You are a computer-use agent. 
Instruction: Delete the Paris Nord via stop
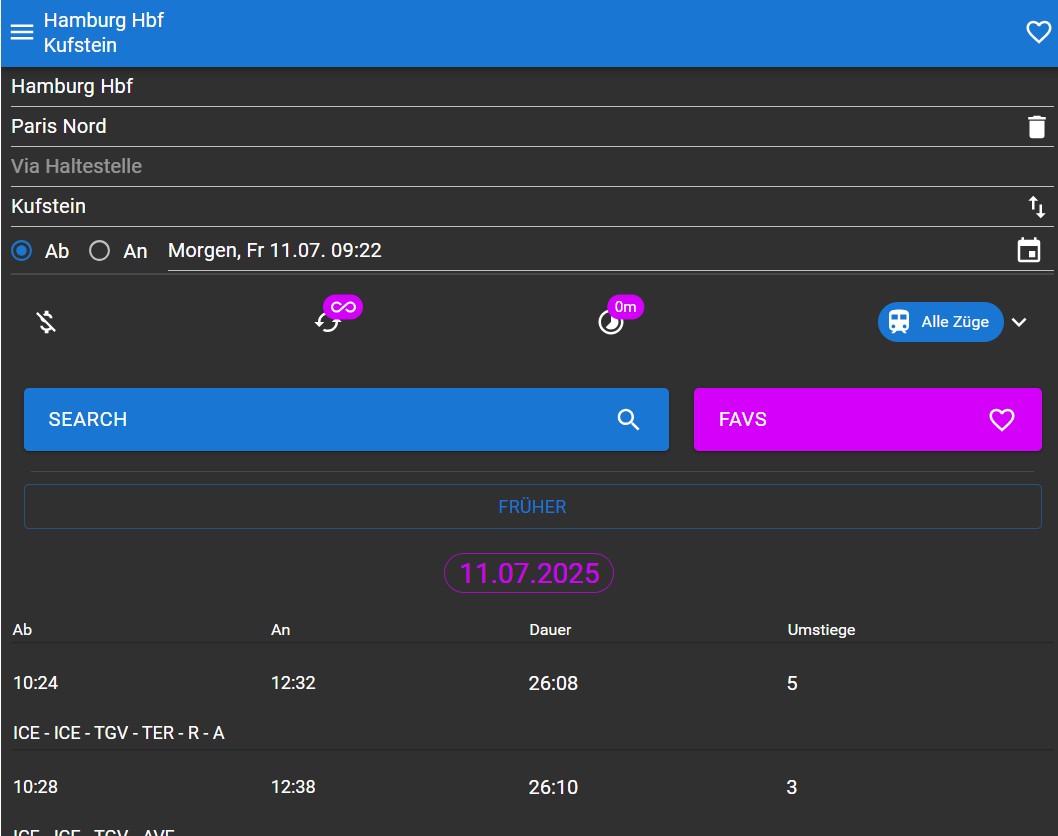point(1036,127)
